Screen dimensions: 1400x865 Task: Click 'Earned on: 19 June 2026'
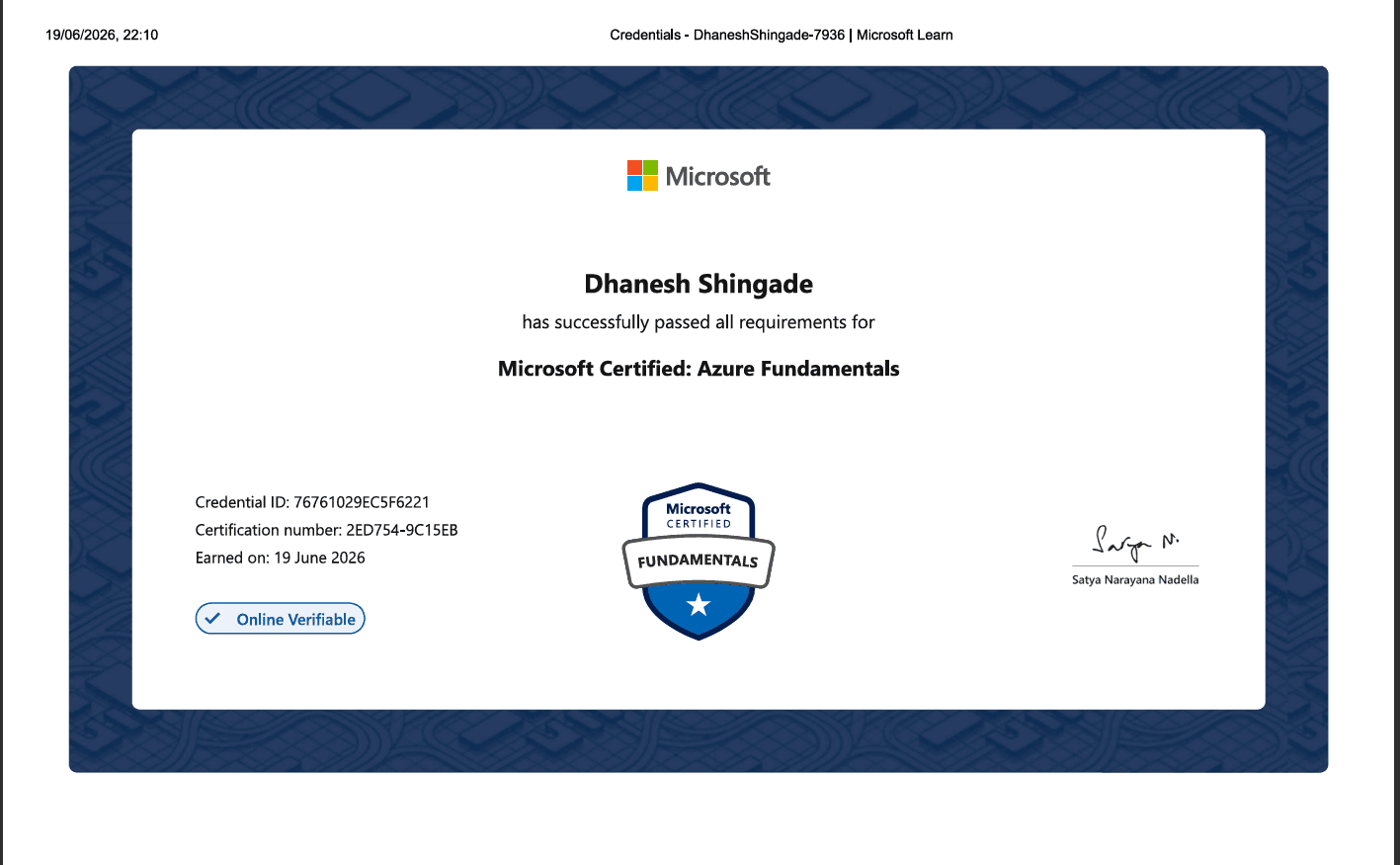coord(281,558)
